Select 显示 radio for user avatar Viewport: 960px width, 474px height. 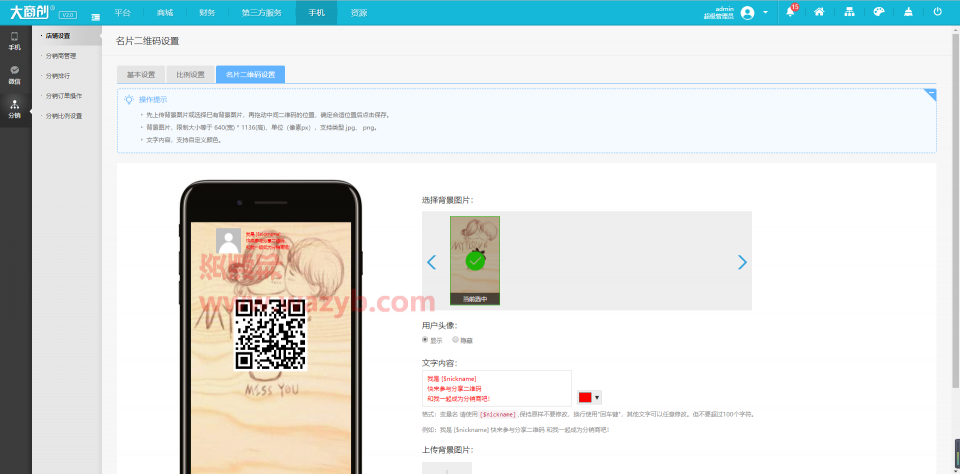[426, 339]
